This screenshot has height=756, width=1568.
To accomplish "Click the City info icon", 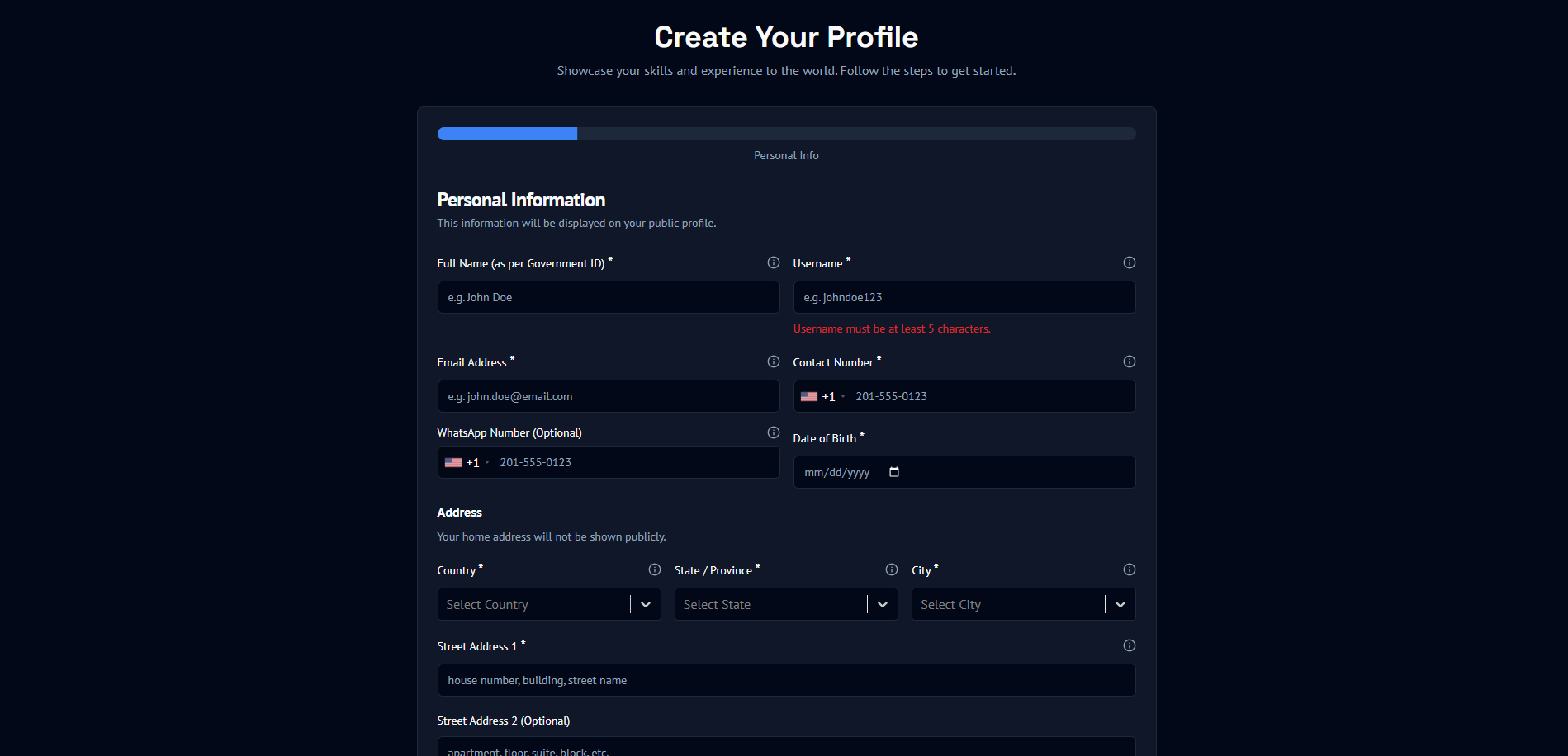I will (1129, 569).
